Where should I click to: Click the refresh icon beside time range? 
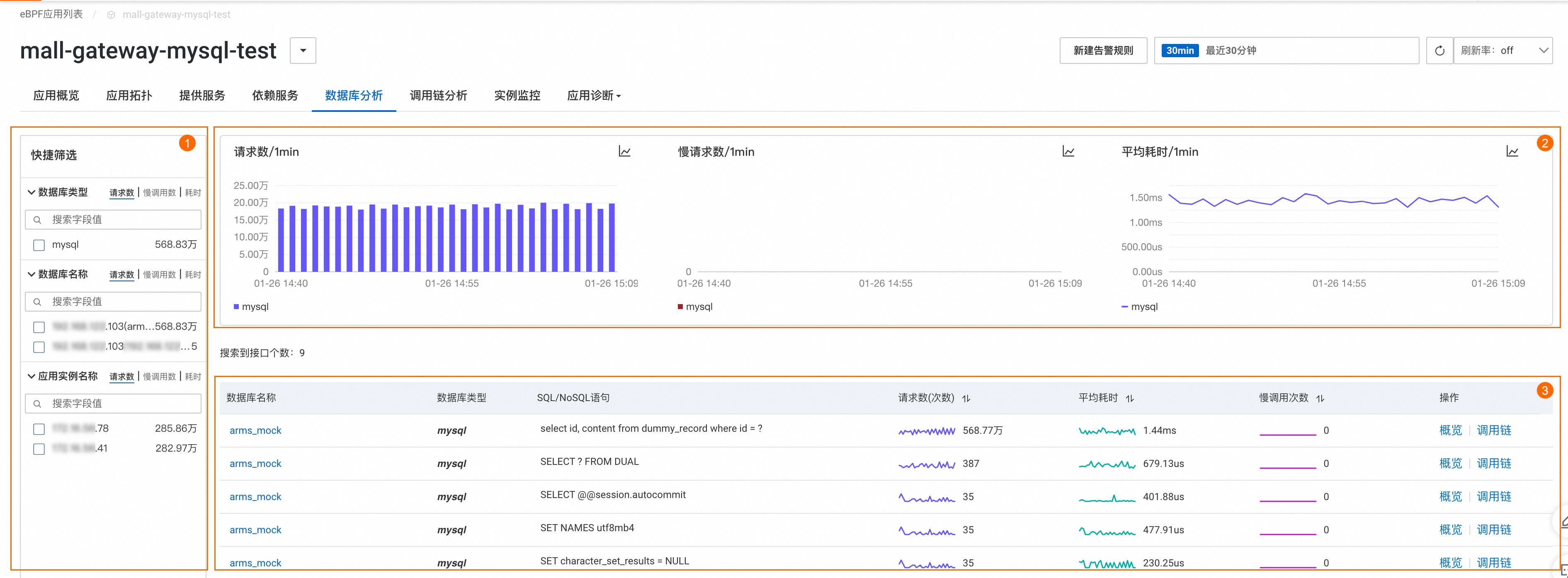(1439, 51)
